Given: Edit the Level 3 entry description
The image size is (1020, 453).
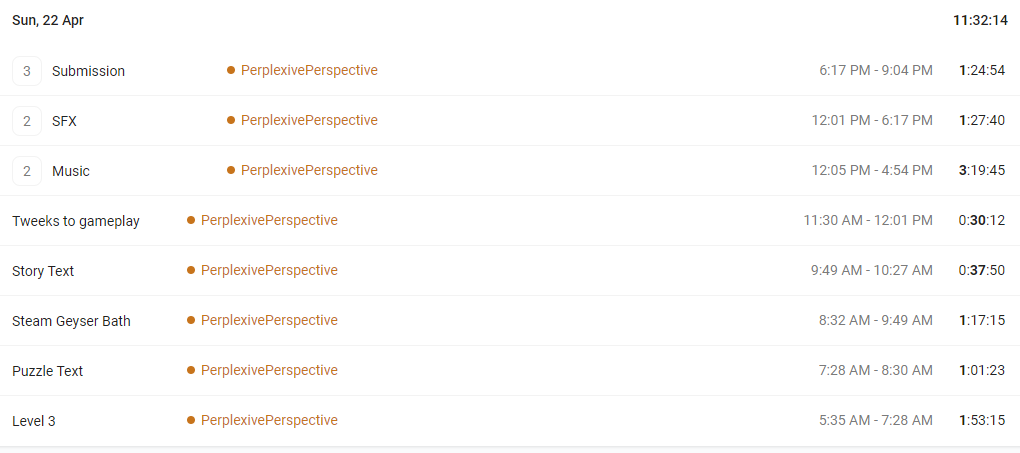Looking at the screenshot, I should (x=34, y=421).
